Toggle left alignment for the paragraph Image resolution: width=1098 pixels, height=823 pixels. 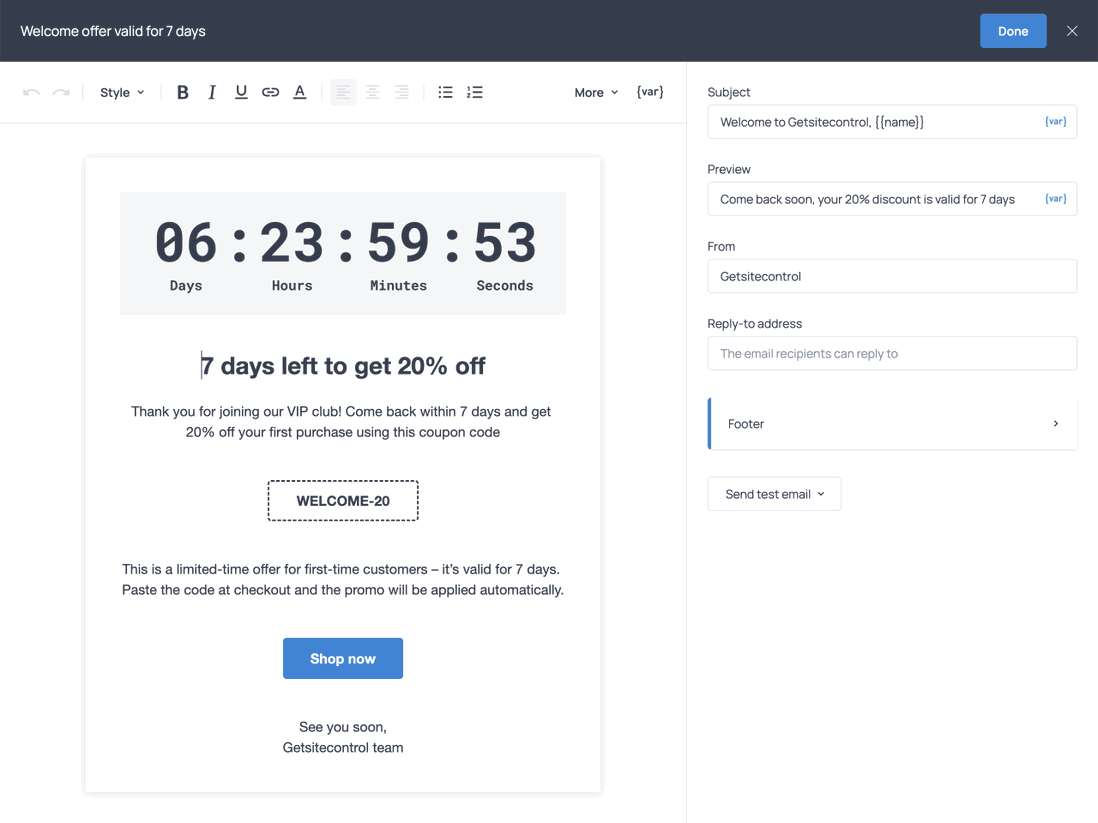click(x=343, y=91)
